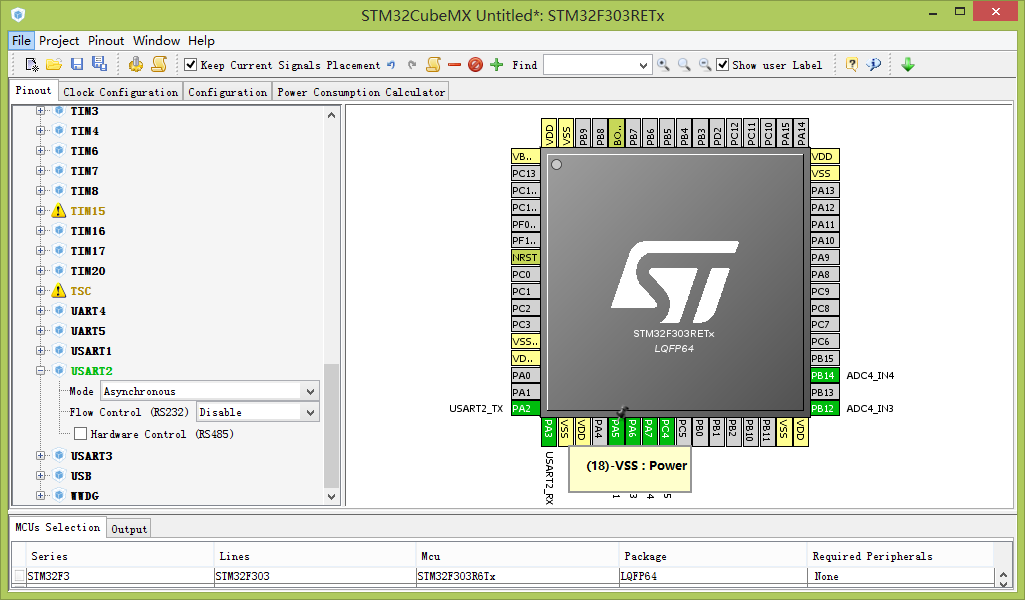The height and width of the screenshot is (600, 1025).
Task: Open the Find combo box dropdown arrow
Action: coord(643,65)
